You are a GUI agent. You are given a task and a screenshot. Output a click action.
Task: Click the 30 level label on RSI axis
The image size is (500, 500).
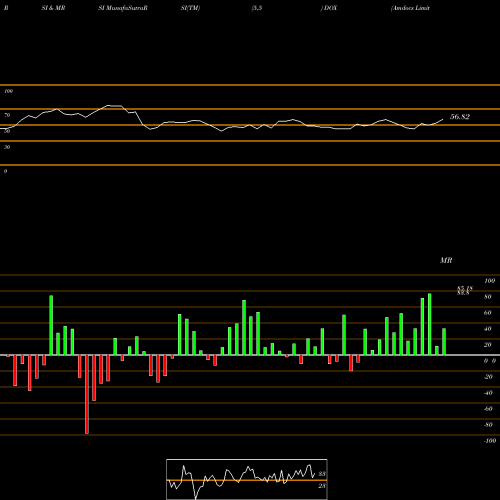tap(7, 147)
